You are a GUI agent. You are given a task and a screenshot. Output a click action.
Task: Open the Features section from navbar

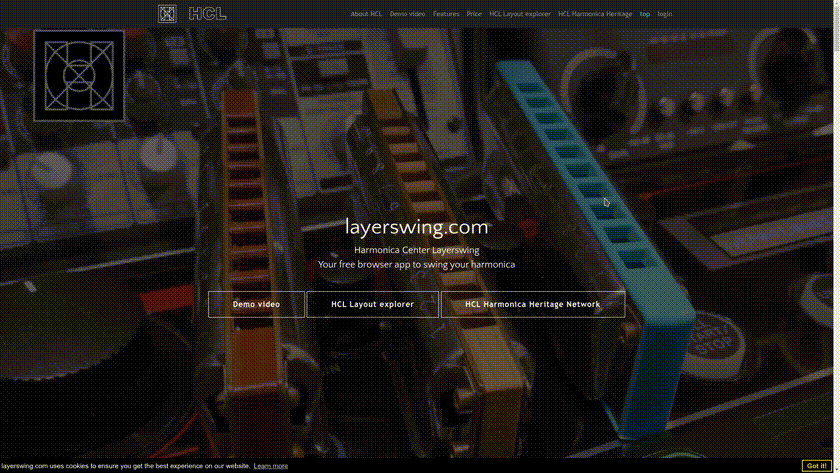[x=446, y=14]
